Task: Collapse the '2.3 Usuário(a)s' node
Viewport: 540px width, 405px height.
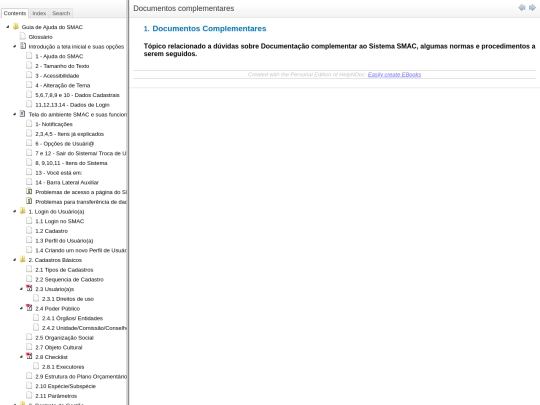Action: (21, 289)
